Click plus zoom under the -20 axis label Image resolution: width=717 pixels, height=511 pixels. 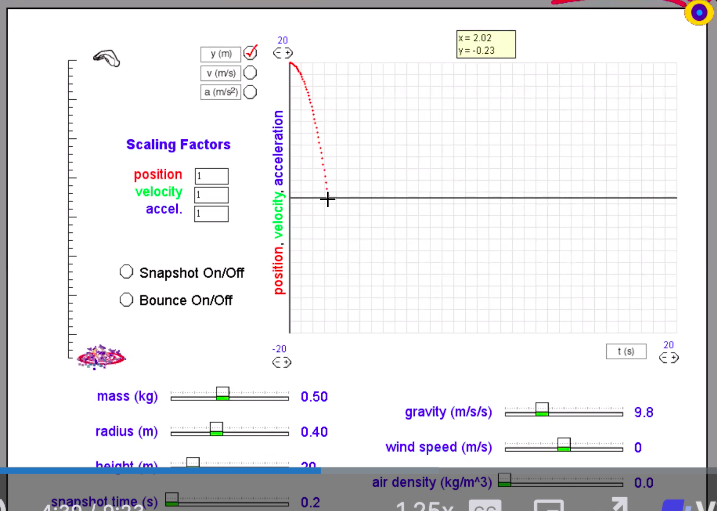pyautogui.click(x=286, y=362)
